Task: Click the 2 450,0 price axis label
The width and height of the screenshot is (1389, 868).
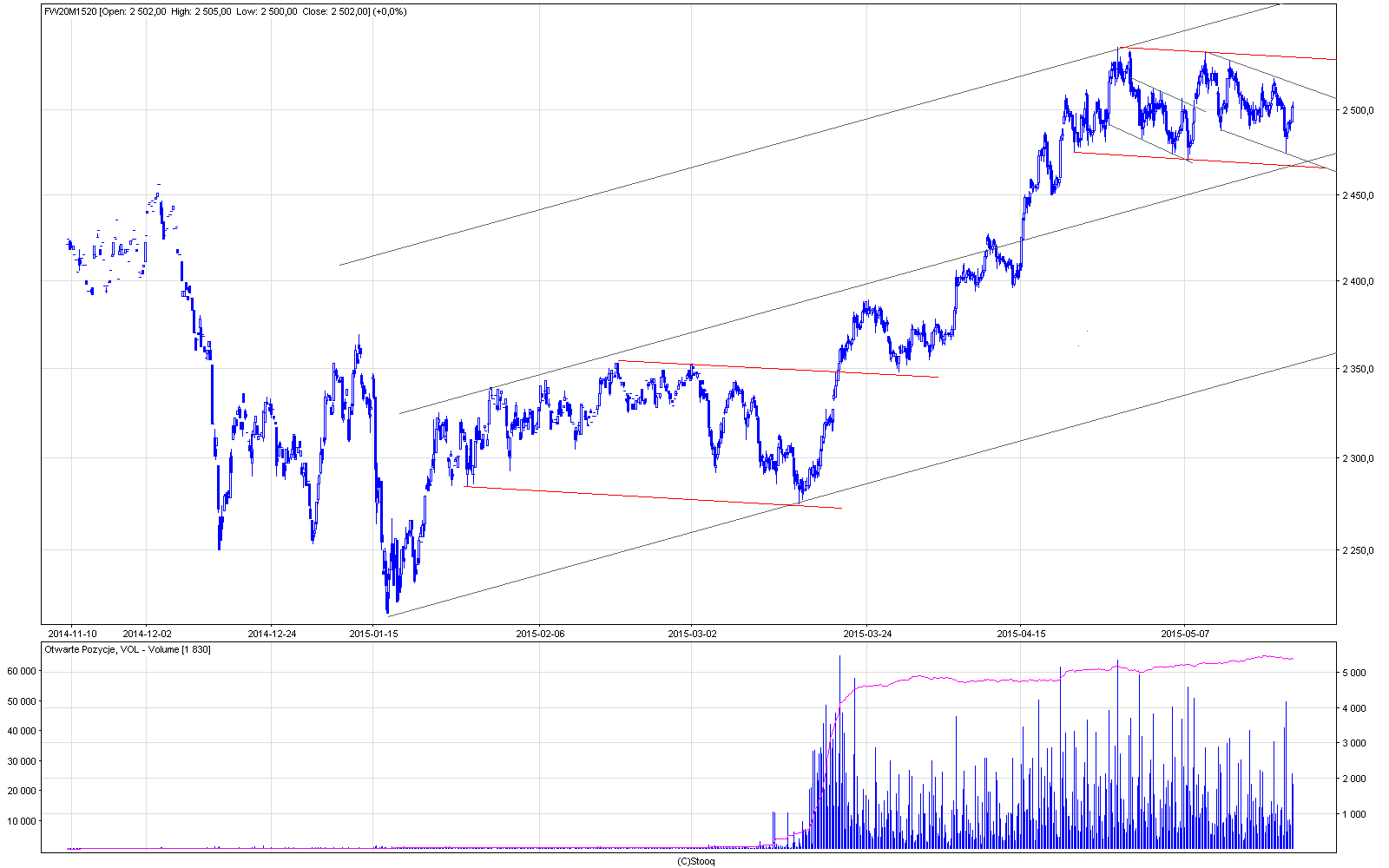Action: pos(1359,195)
